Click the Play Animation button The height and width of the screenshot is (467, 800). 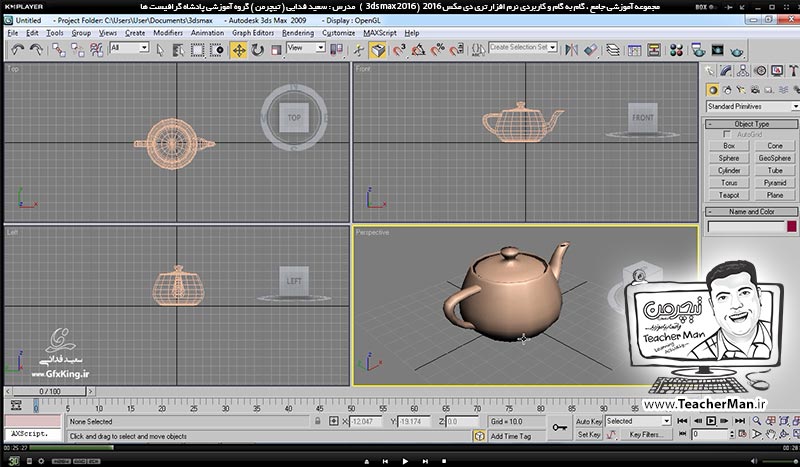711,421
